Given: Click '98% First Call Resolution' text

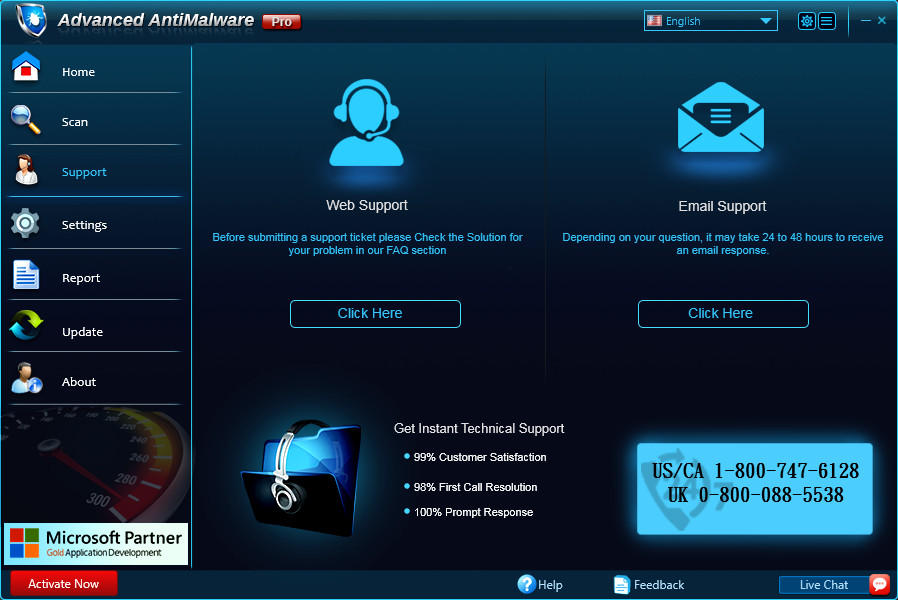Looking at the screenshot, I should (x=475, y=487).
